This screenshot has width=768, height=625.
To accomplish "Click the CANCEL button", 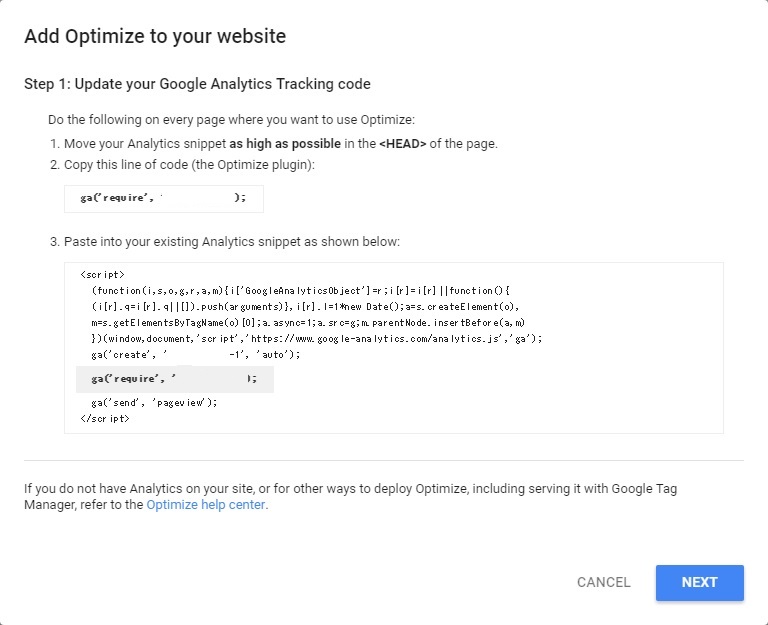I will (603, 582).
